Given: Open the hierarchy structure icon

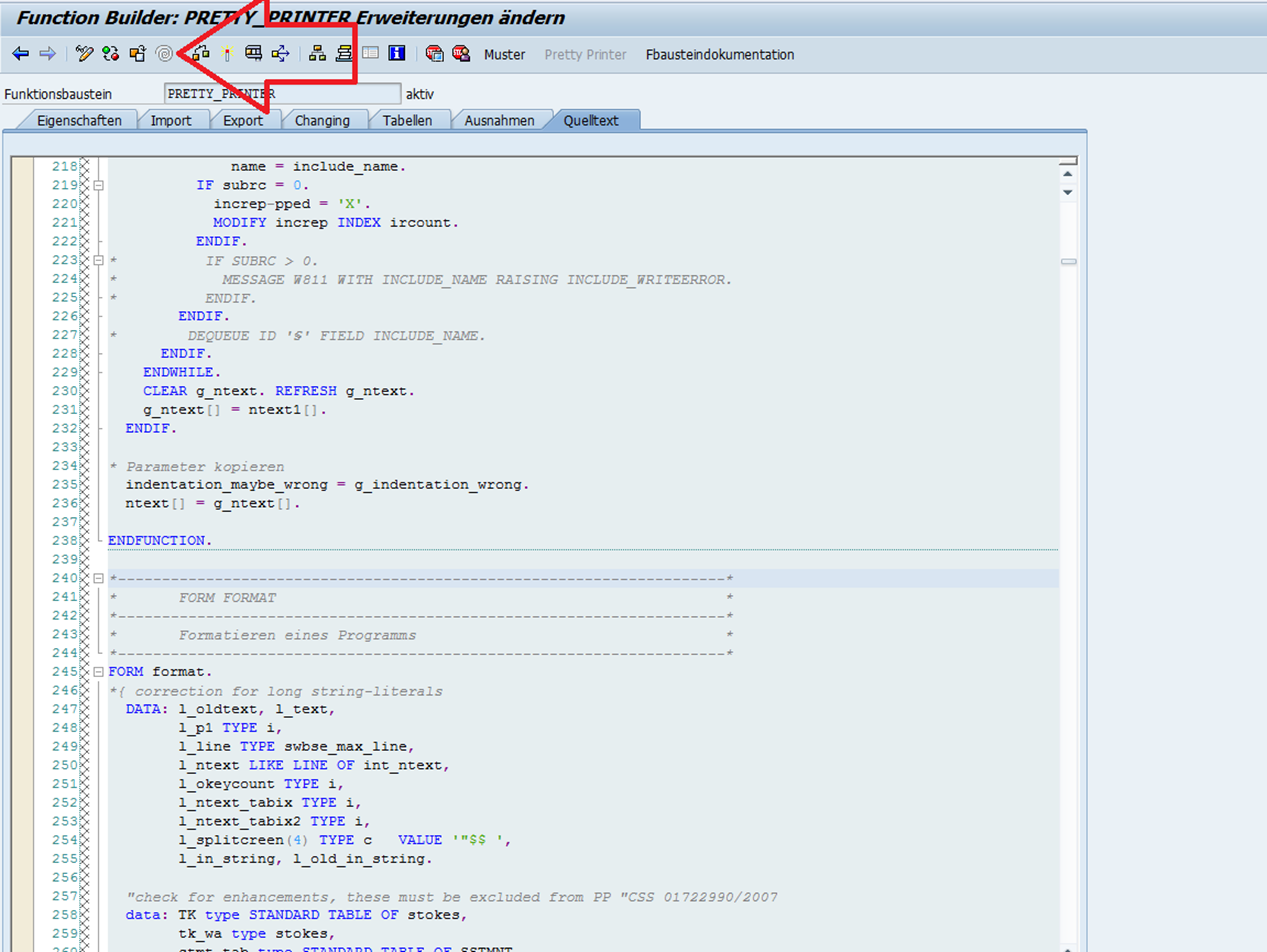Looking at the screenshot, I should [318, 54].
